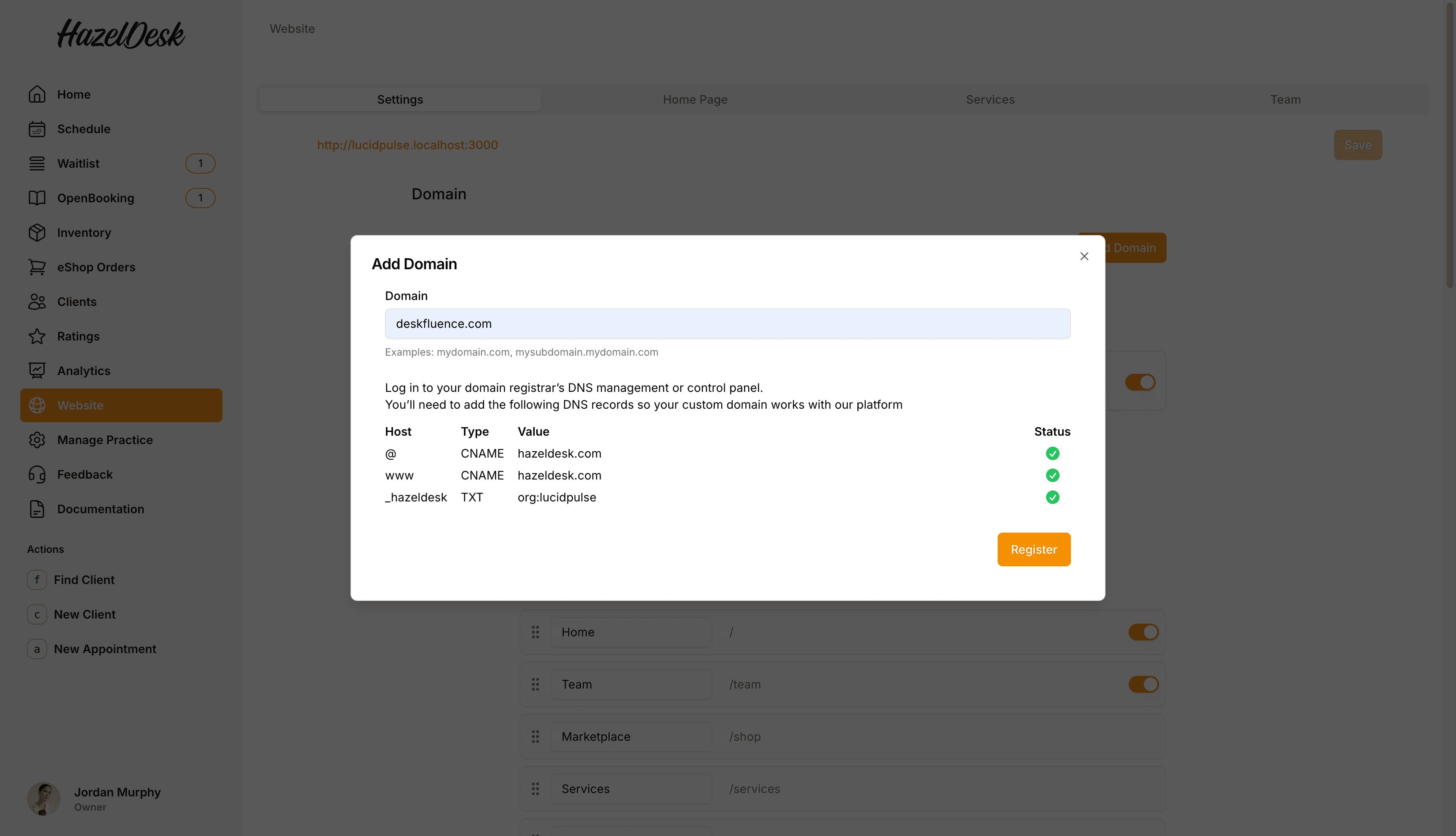
Task: Open Schedule via calendar icon
Action: (37, 129)
